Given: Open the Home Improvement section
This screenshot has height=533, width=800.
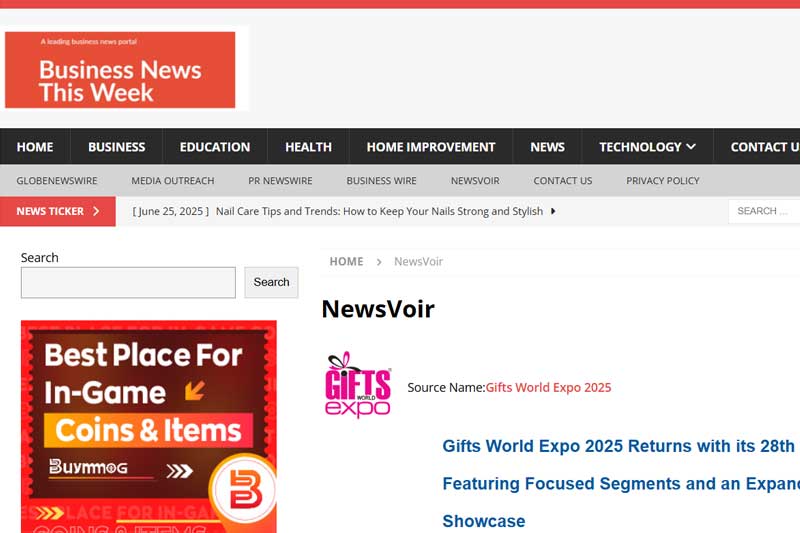Looking at the screenshot, I should point(431,147).
